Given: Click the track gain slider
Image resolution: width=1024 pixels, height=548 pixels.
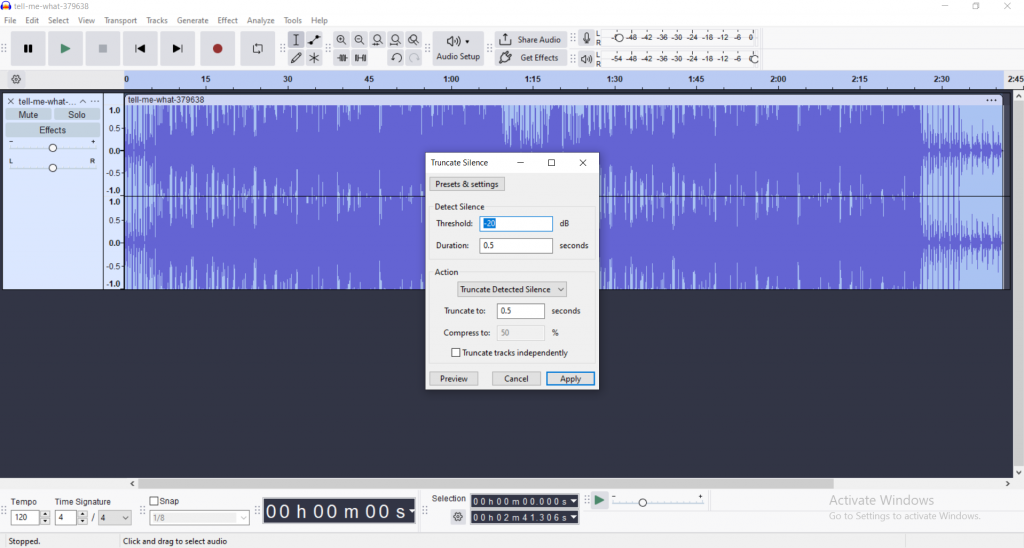Looking at the screenshot, I should coord(53,148).
